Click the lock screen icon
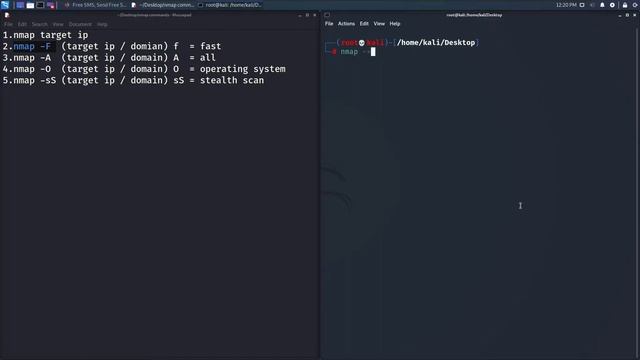The image size is (640, 360). 625,5
